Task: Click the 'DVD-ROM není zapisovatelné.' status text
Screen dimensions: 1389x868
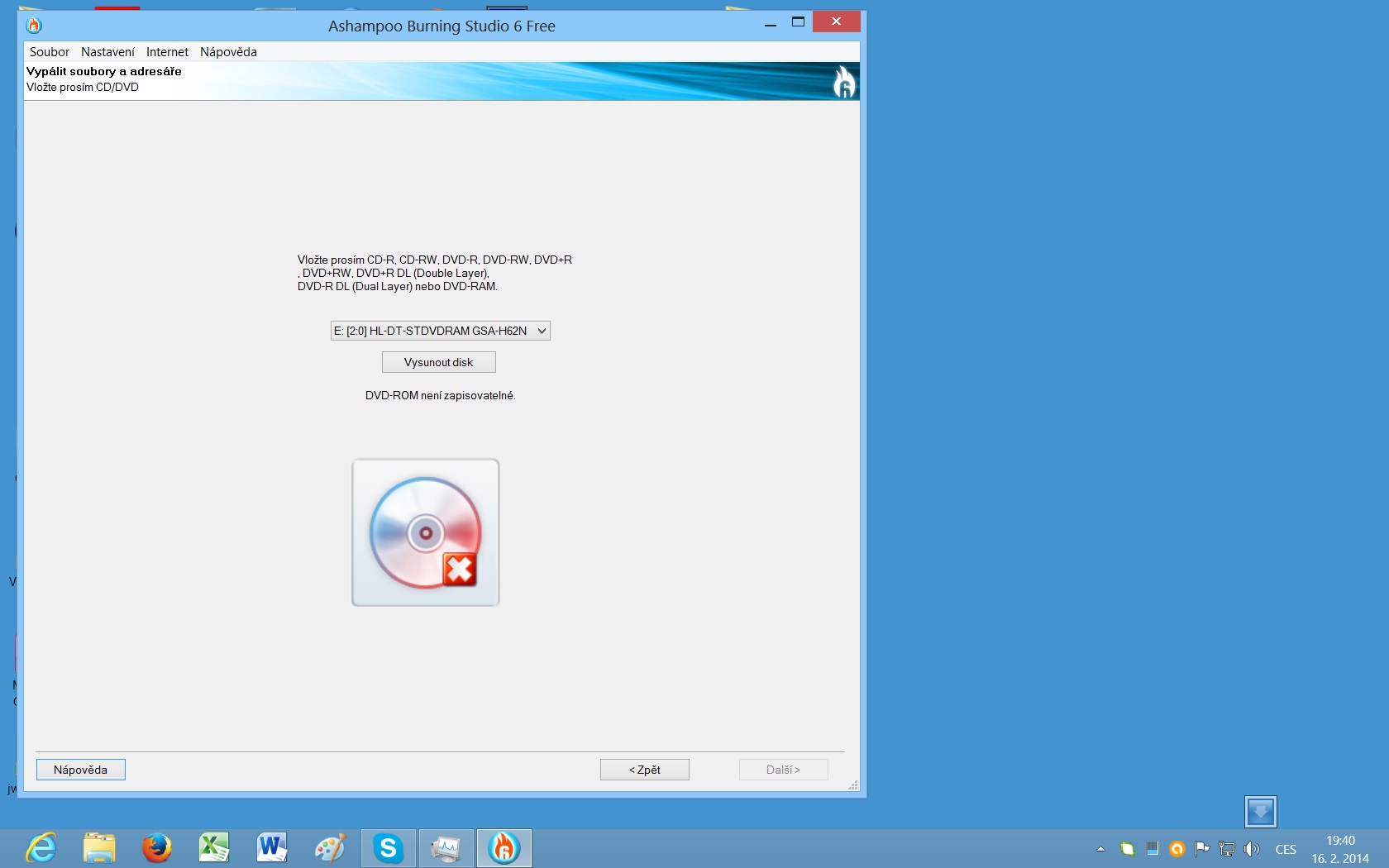Action: pyautogui.click(x=441, y=395)
